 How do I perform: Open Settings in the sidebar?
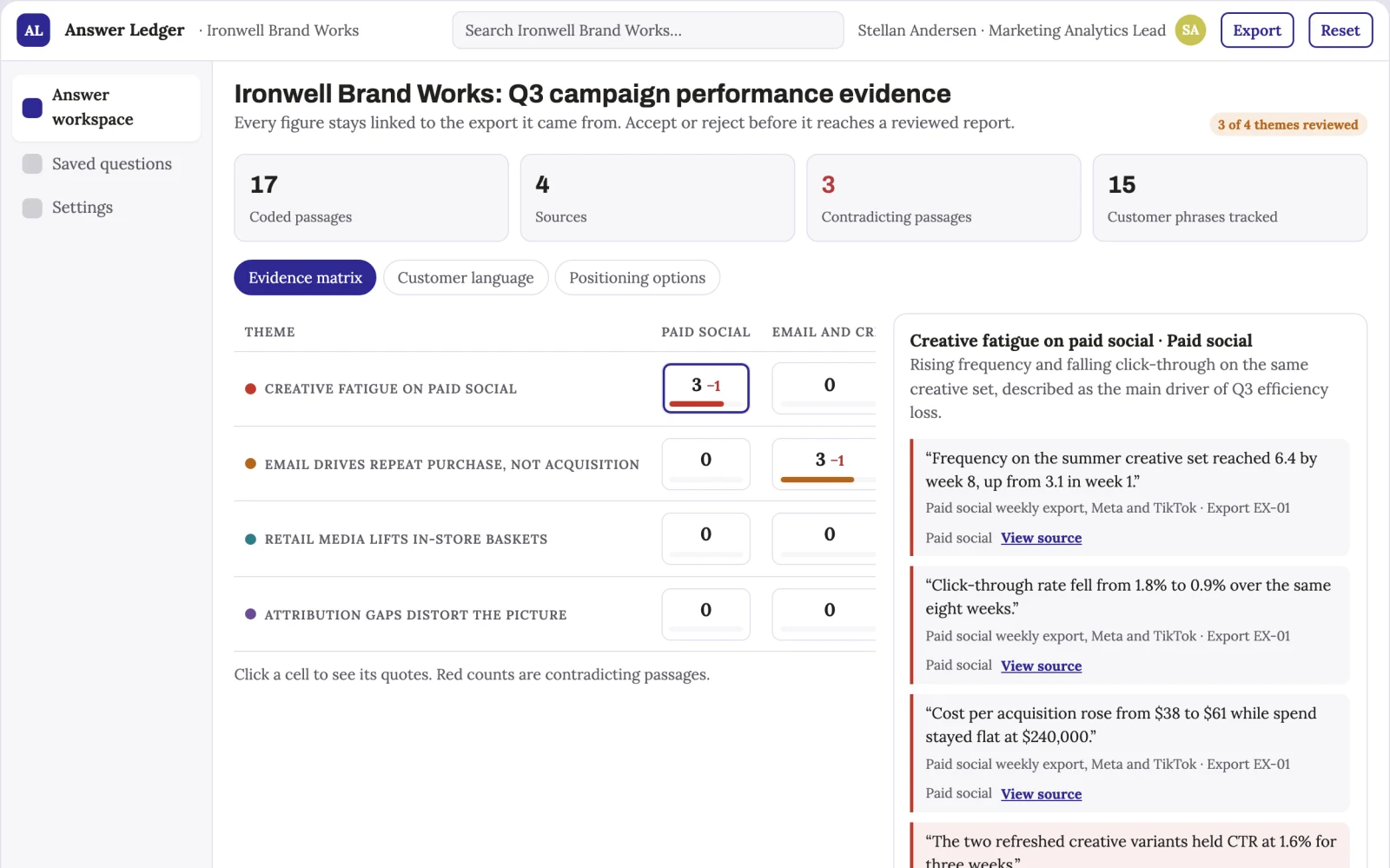coord(106,208)
